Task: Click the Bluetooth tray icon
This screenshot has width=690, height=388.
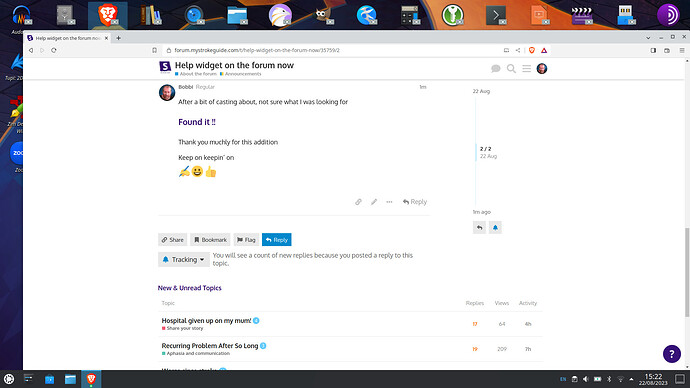Action: (x=609, y=379)
